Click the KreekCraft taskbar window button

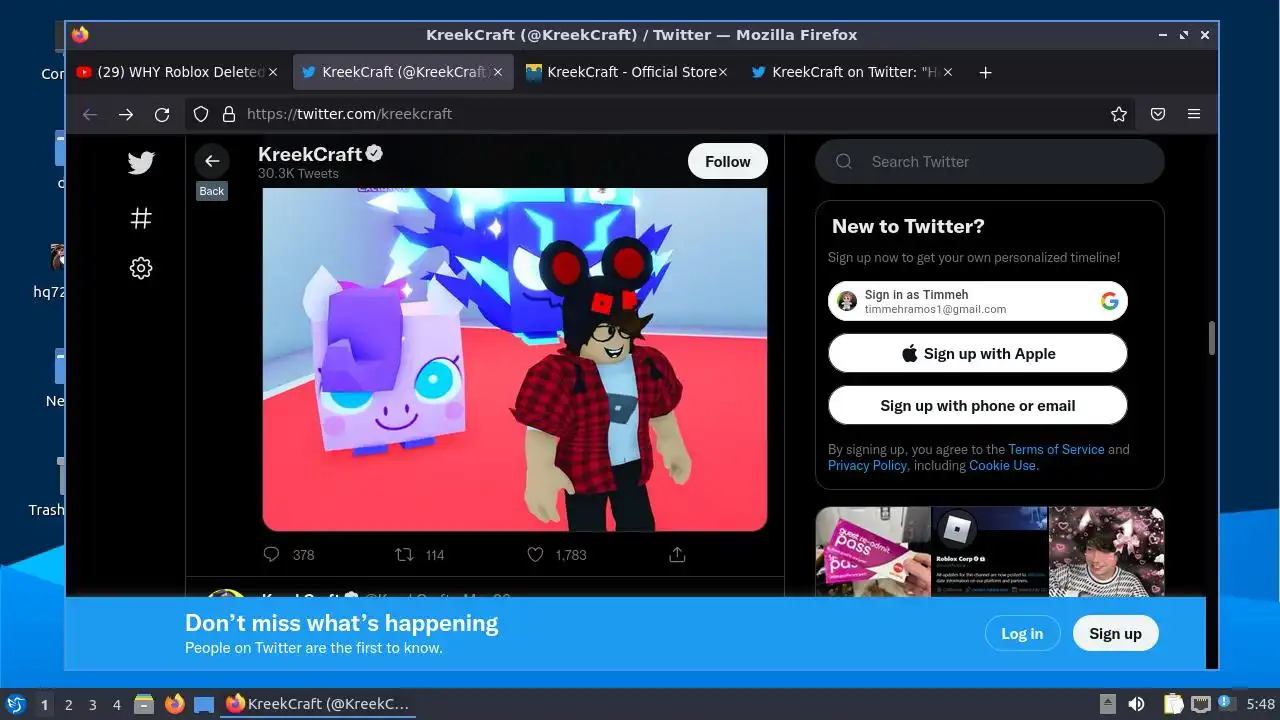318,704
